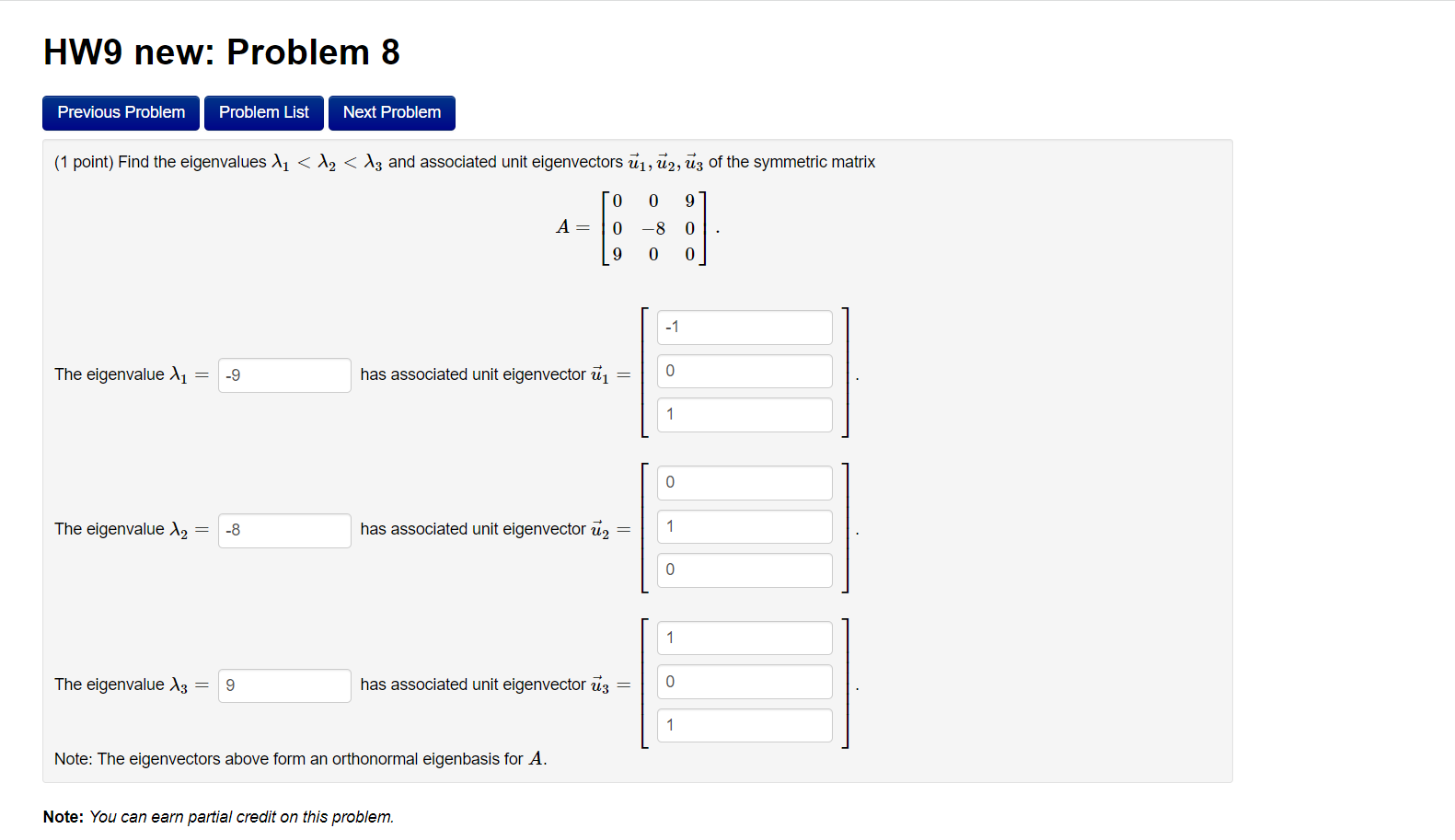Viewport: 1455px width, 840px height.
Task: Select the eigenvalue λ1 input containing -9
Action: point(283,374)
